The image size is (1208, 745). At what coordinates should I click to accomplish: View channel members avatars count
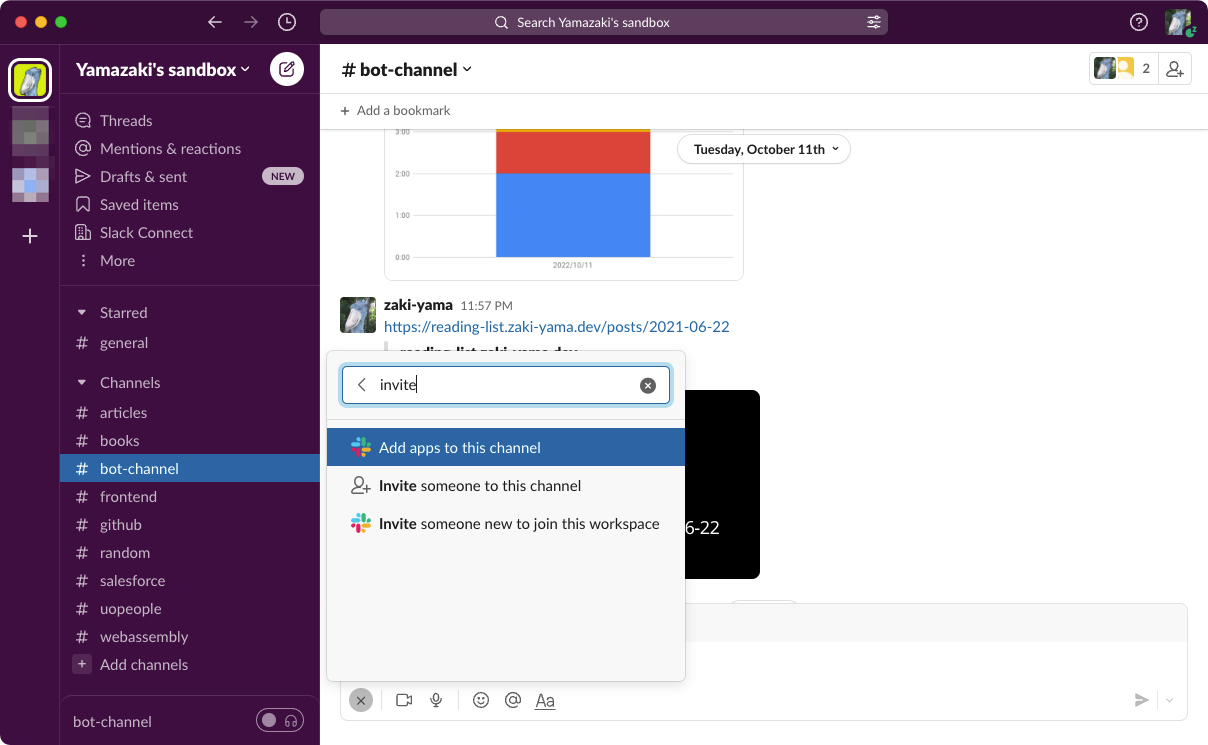tap(1124, 69)
